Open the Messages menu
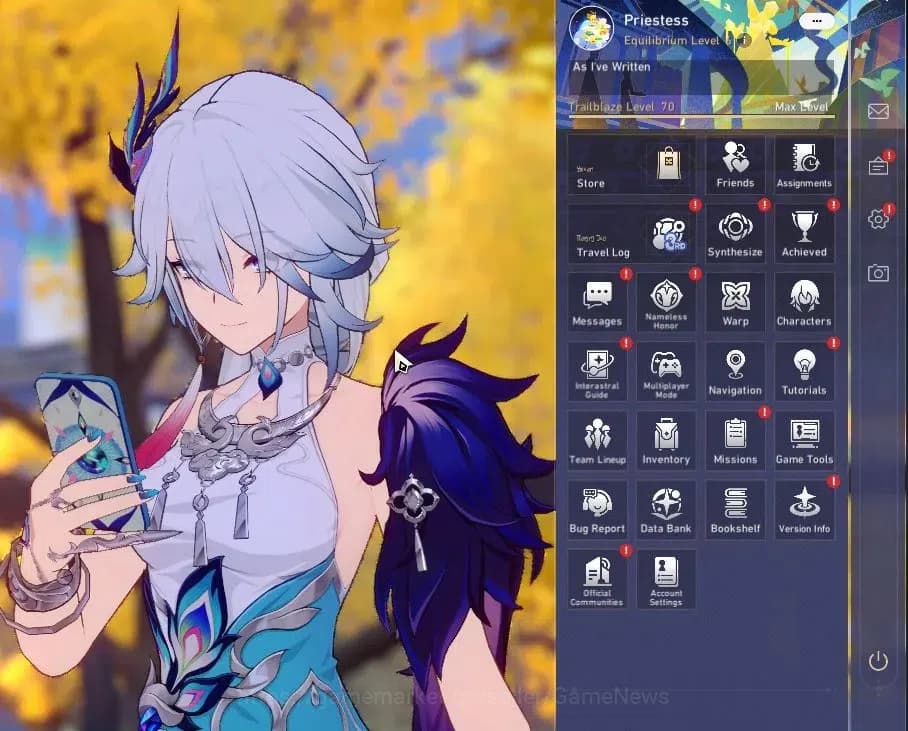 pyautogui.click(x=597, y=303)
